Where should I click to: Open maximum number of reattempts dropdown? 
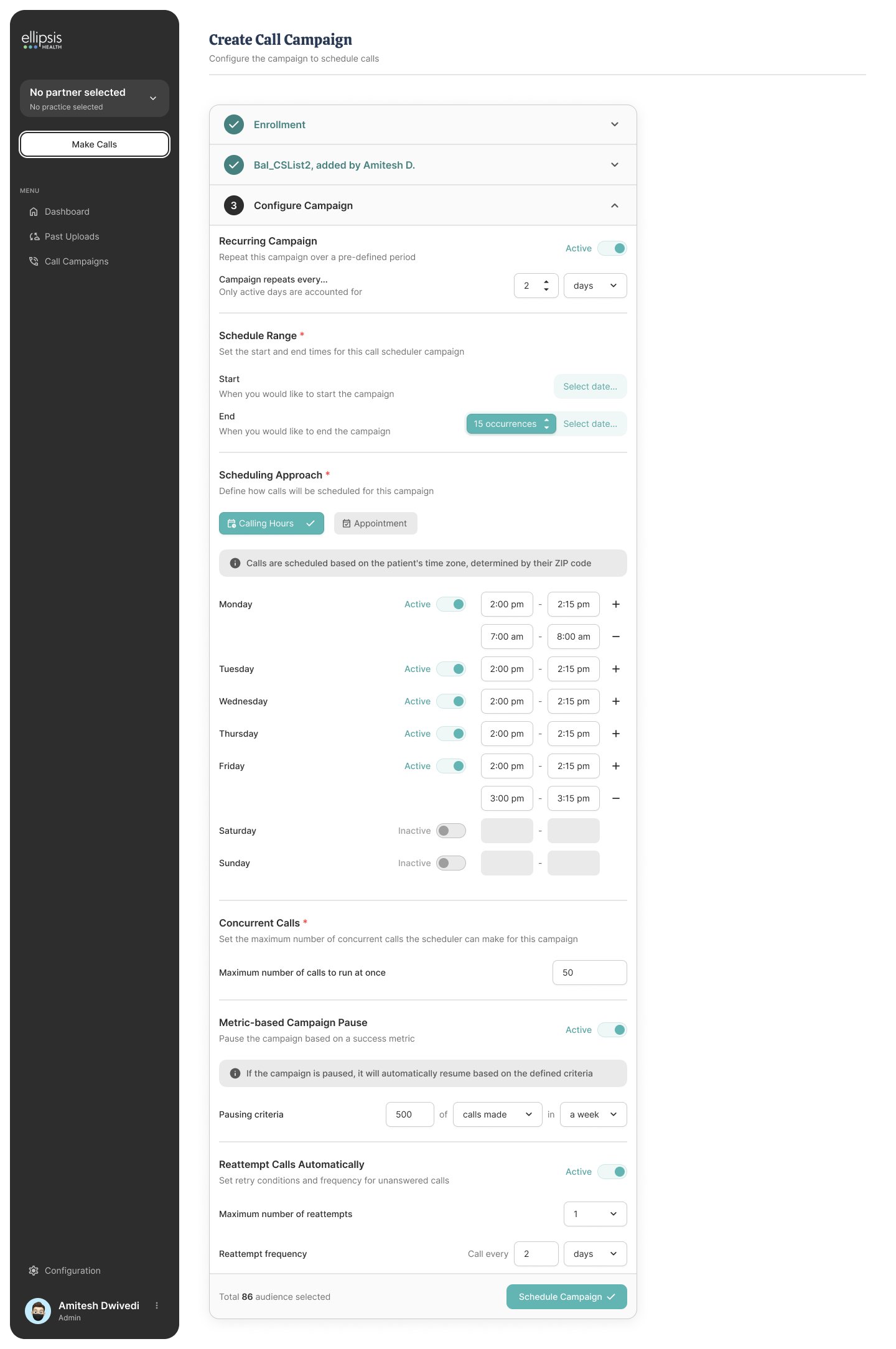595,1214
